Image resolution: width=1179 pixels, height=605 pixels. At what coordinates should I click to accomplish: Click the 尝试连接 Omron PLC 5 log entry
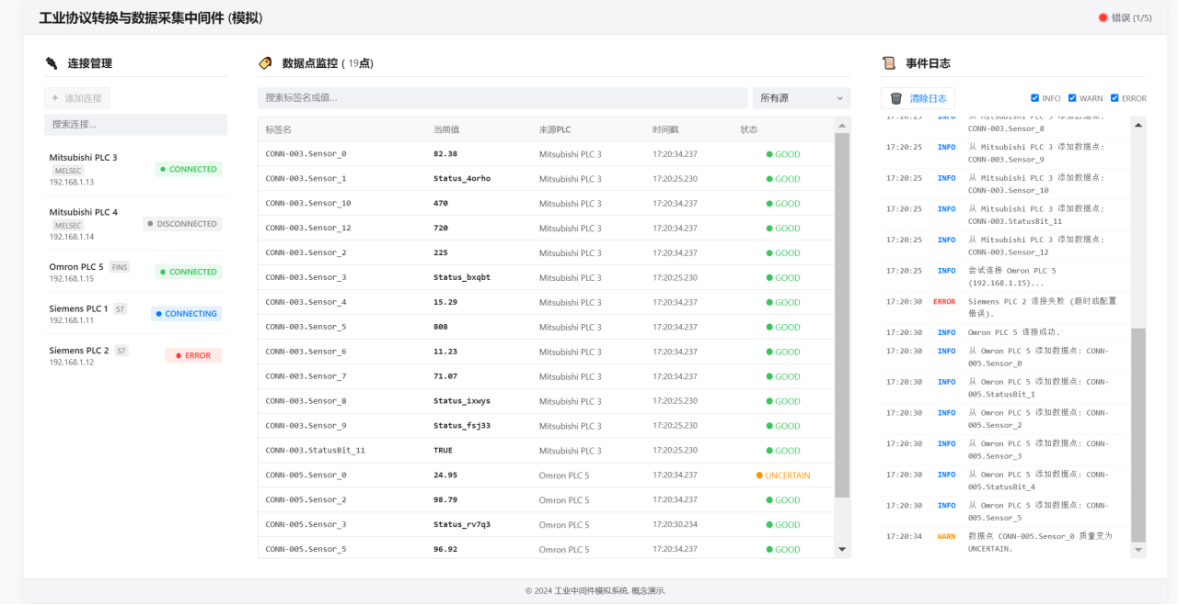click(1006, 277)
